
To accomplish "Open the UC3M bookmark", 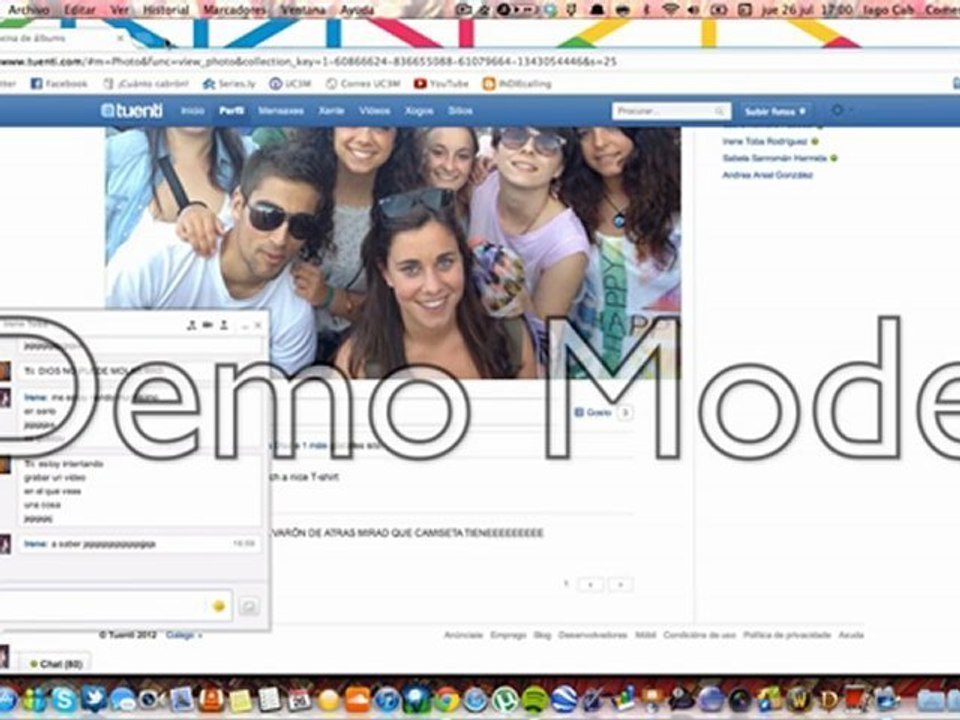I will click(290, 84).
